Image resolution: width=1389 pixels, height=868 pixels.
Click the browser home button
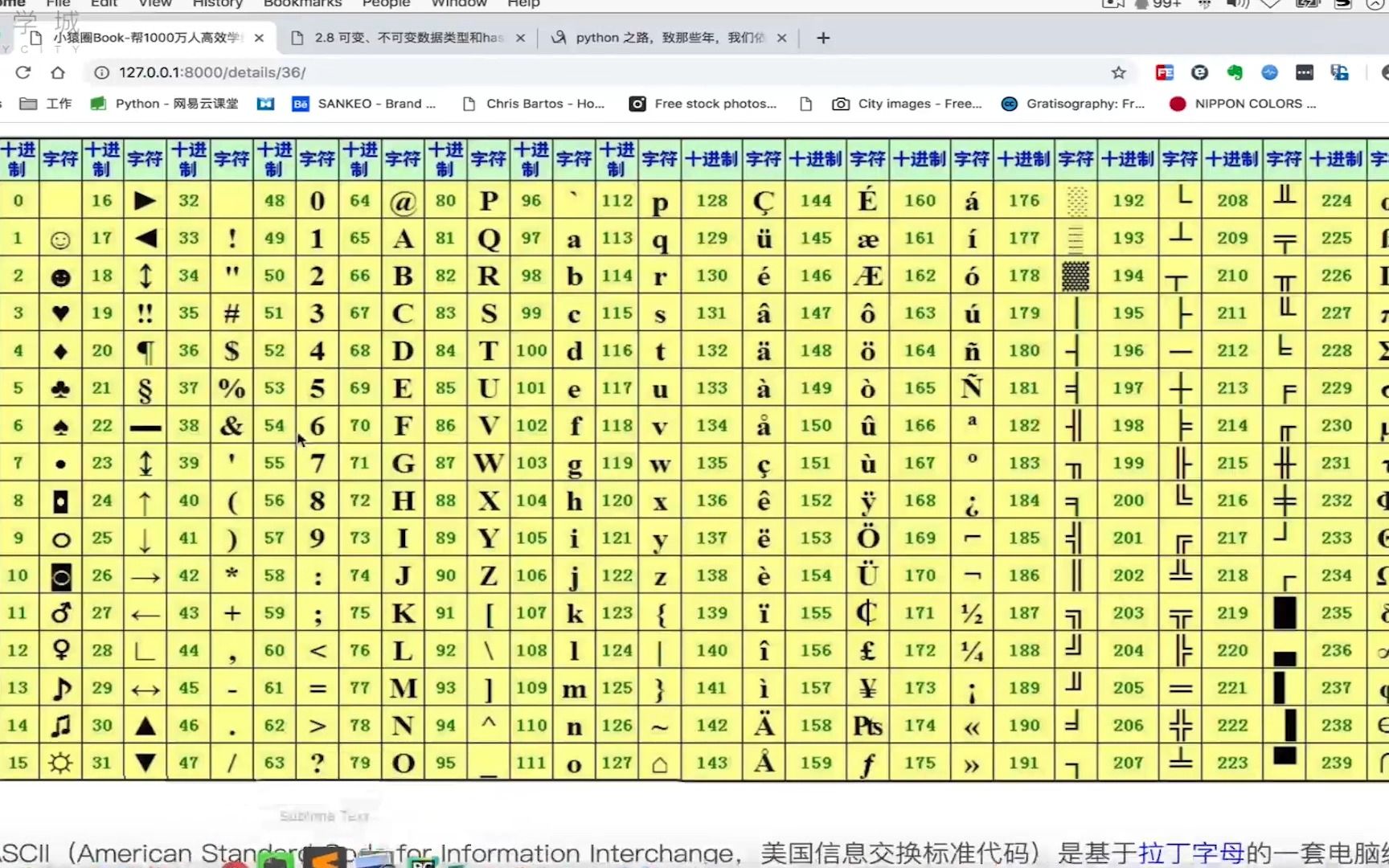click(58, 72)
